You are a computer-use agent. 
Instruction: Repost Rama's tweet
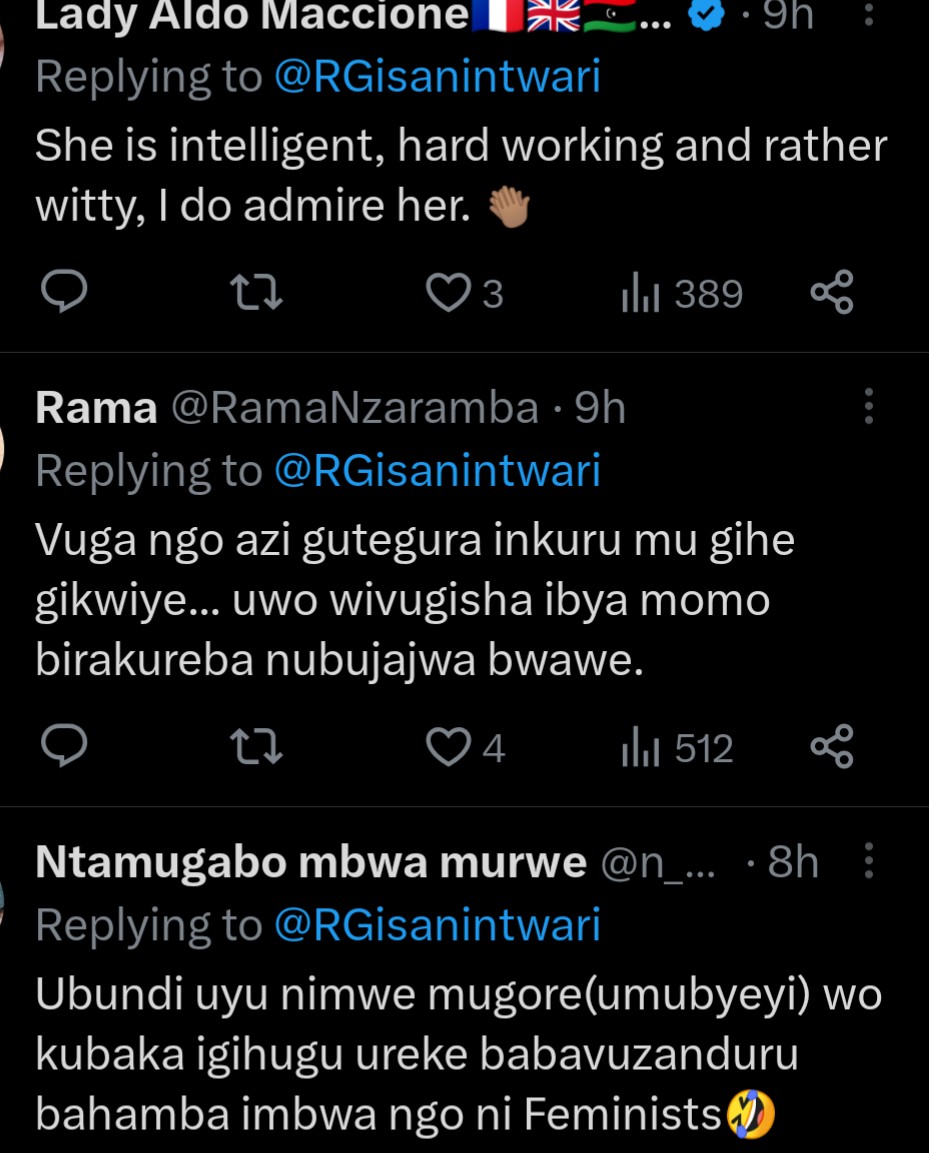[x=256, y=747]
